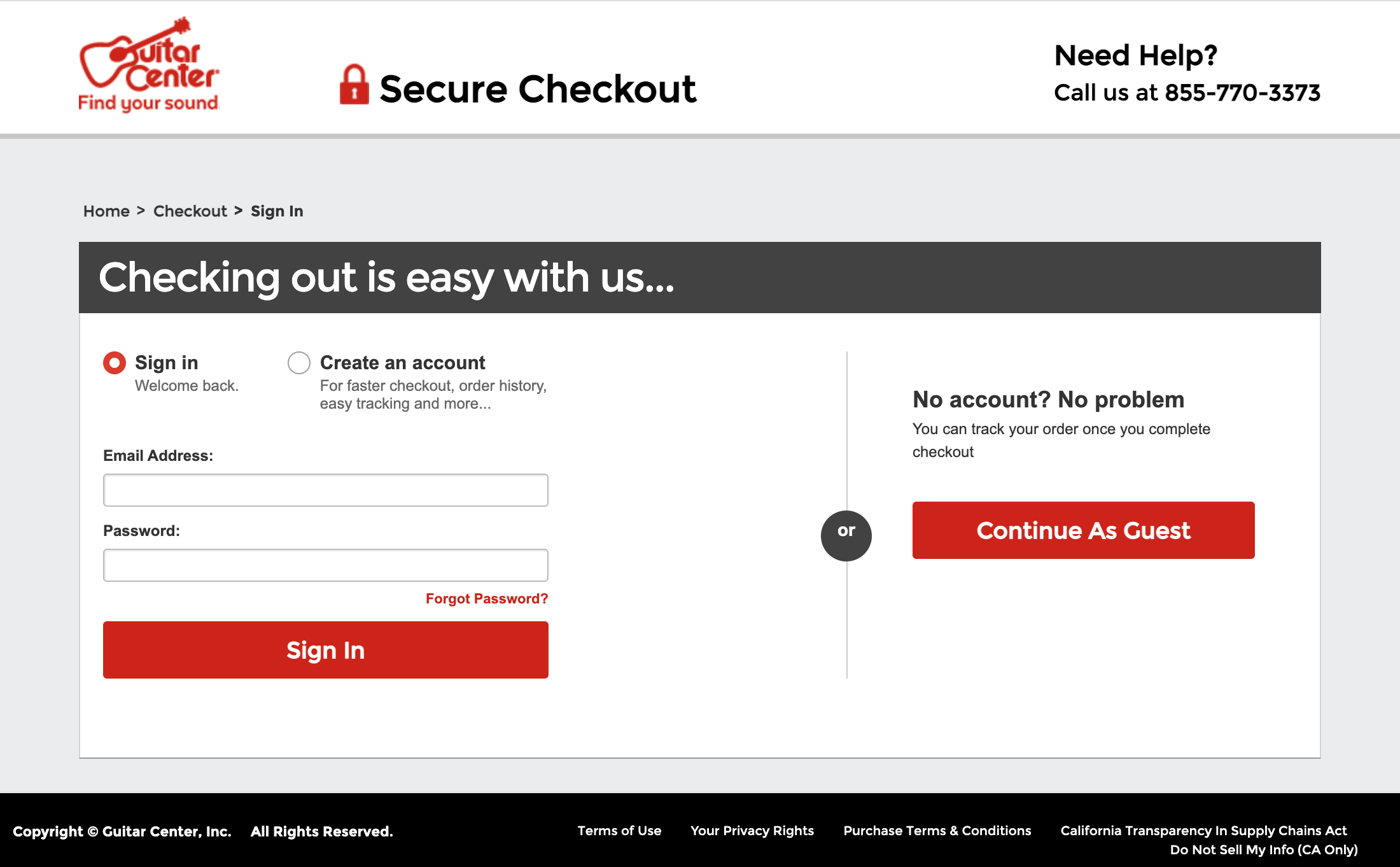
Task: Focus the Email Address field
Action: pos(326,490)
